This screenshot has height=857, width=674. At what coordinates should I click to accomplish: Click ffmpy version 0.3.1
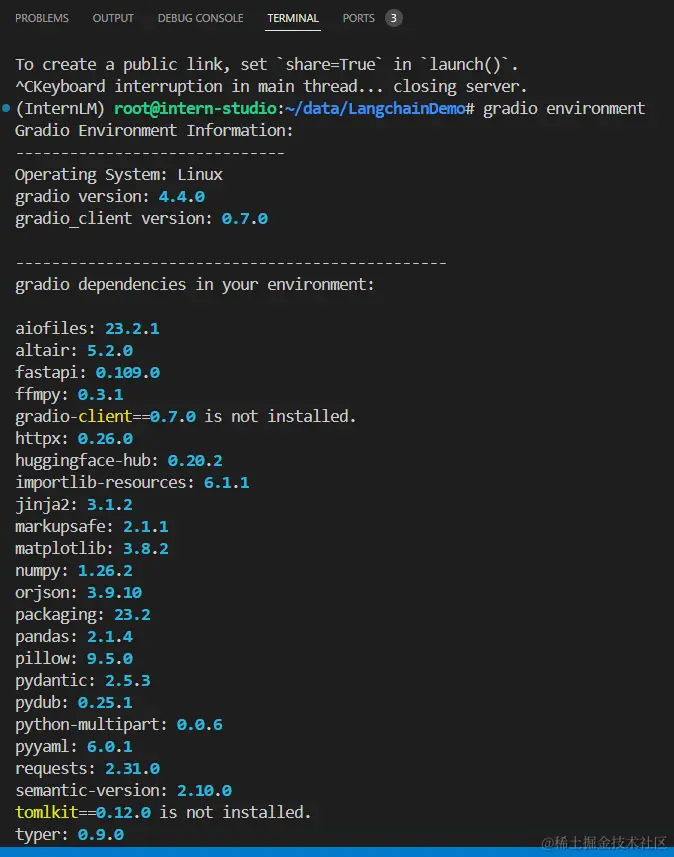click(101, 395)
